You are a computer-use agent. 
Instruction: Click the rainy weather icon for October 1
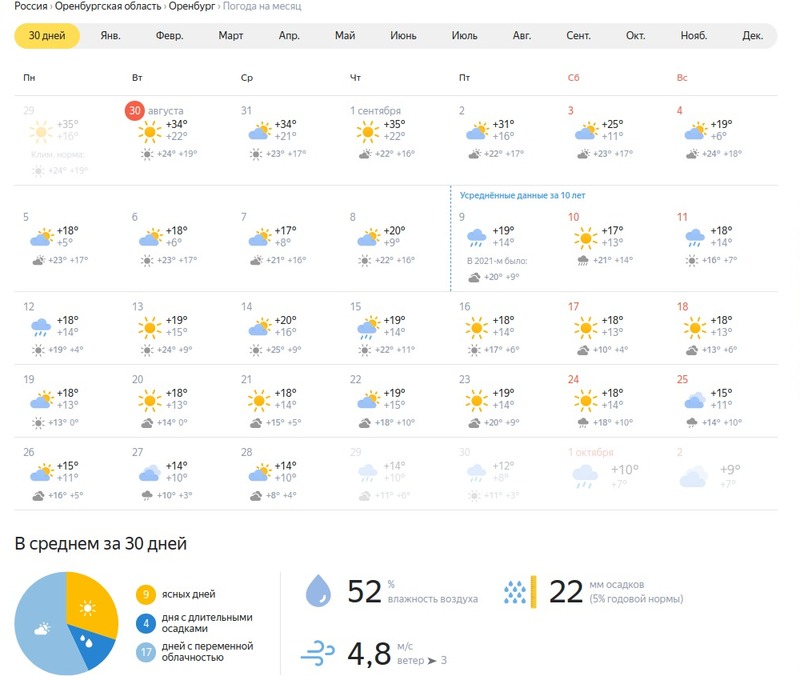tap(585, 476)
